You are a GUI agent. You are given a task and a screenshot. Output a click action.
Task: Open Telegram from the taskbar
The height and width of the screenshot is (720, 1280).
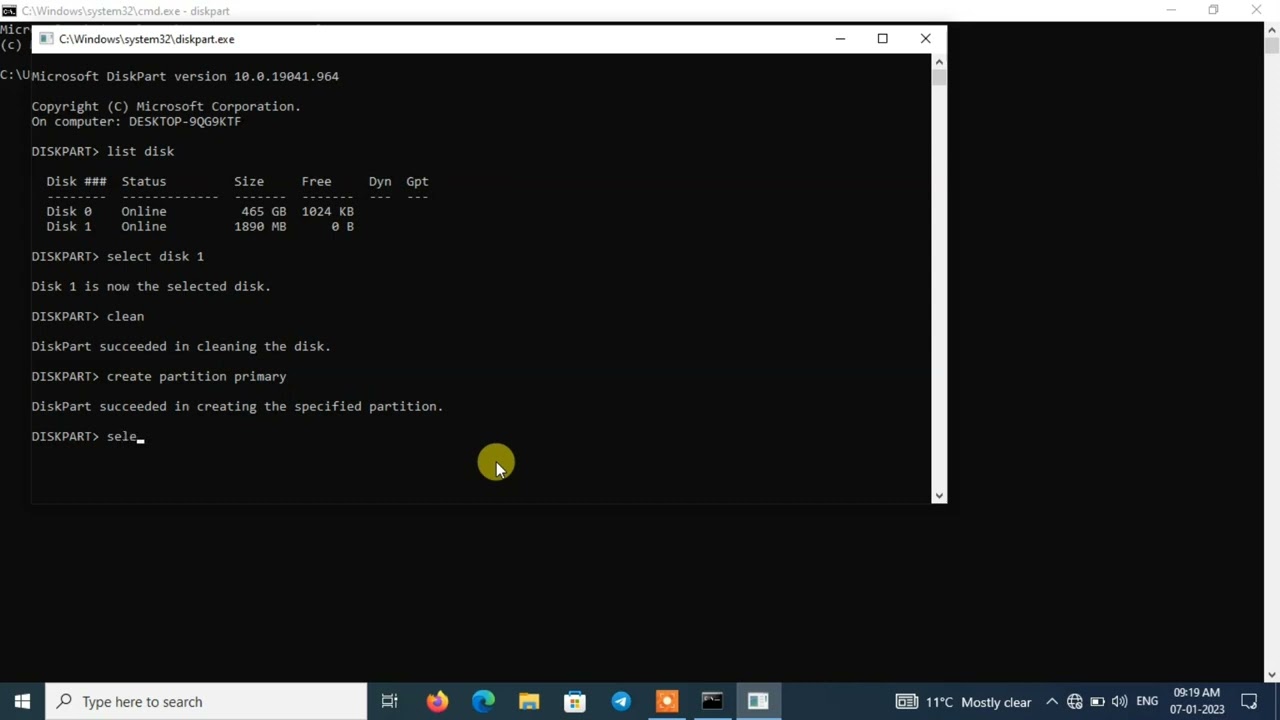621,701
